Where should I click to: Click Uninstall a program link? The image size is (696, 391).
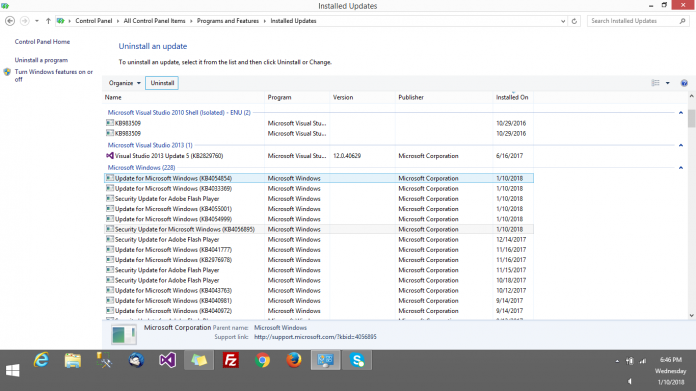[x=41, y=60]
